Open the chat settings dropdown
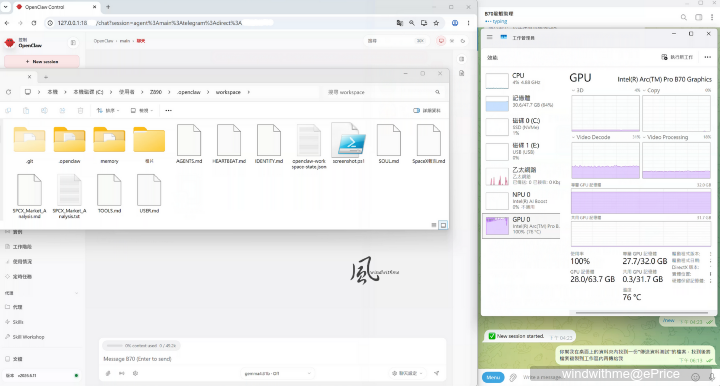Viewport: 720px width, 386px height. tap(407, 374)
